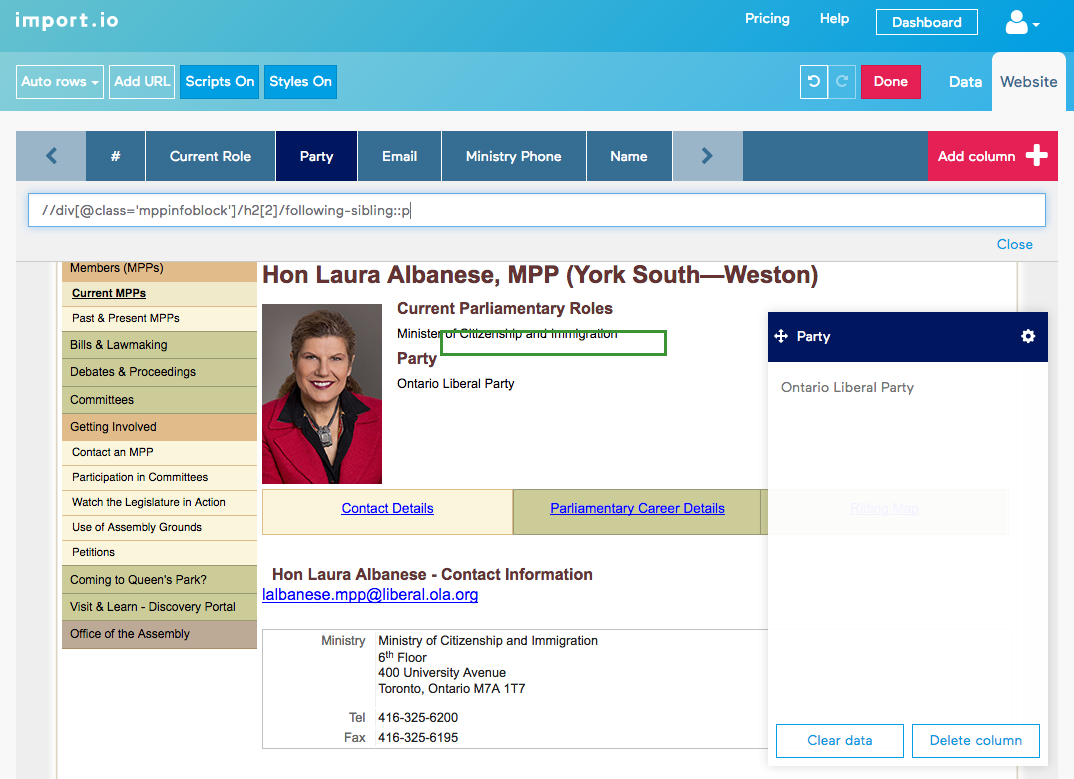Screen dimensions: 1074x779
Task: Open Committees sidebar section
Action: point(159,399)
